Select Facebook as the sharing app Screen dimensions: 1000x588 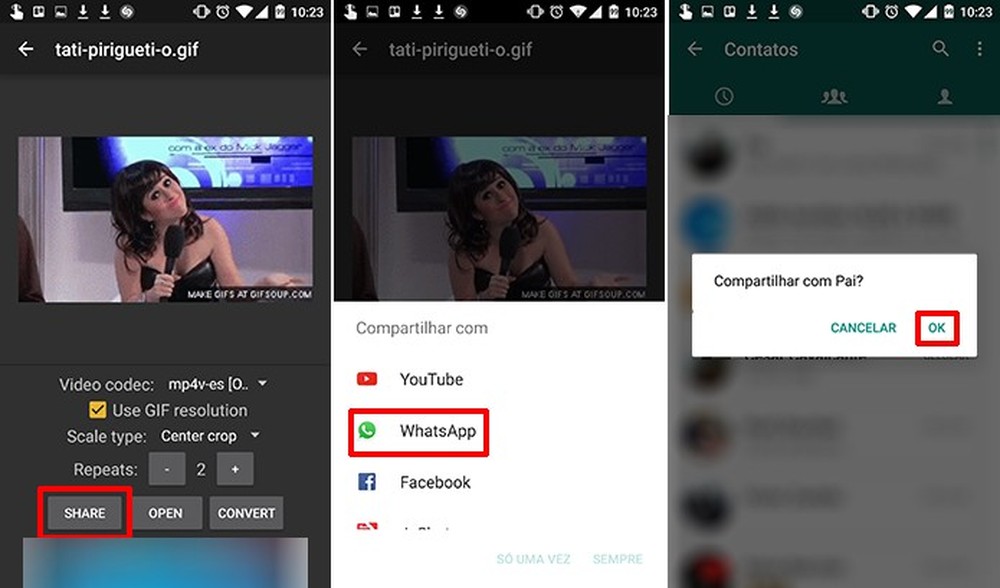tap(435, 482)
